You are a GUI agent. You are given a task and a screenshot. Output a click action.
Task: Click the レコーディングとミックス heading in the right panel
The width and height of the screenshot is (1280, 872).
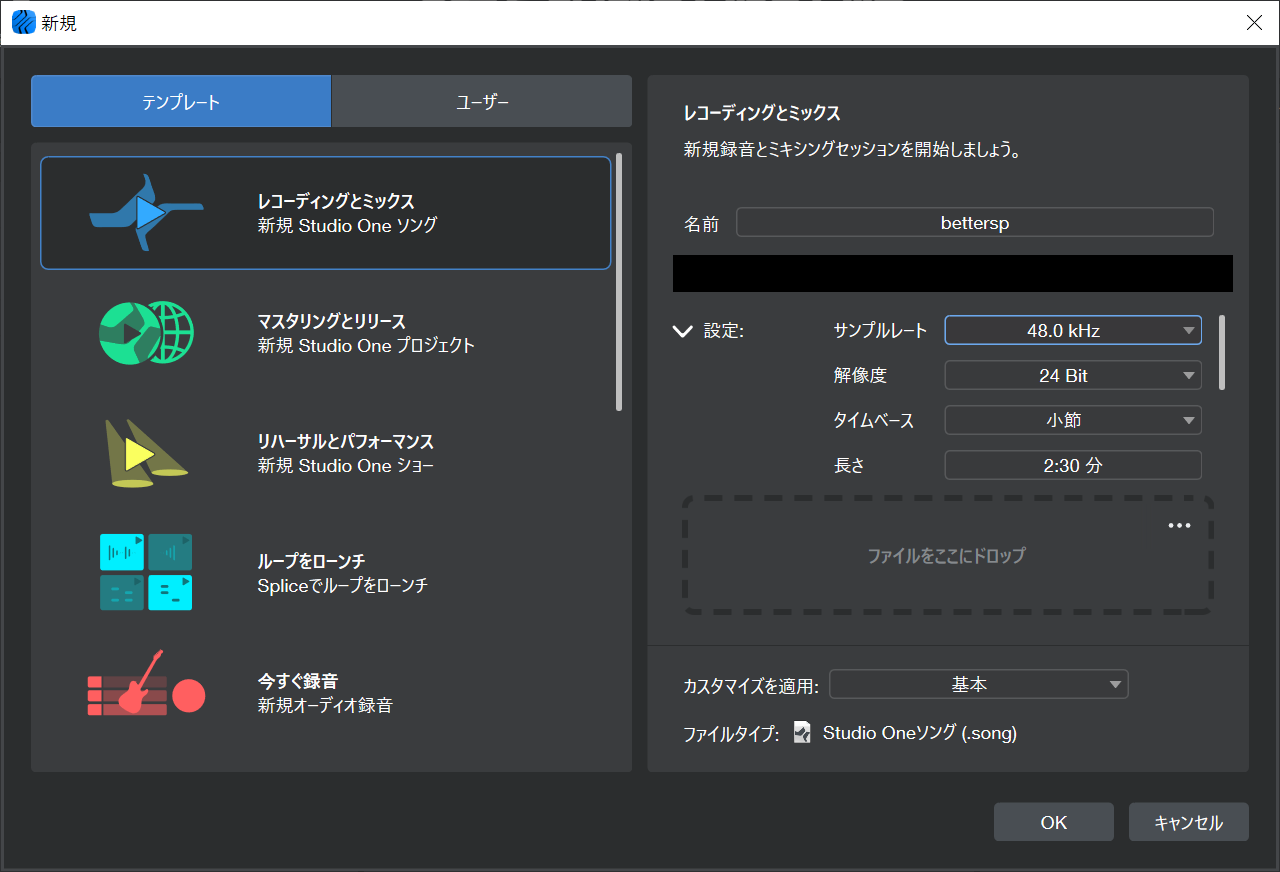(x=762, y=113)
